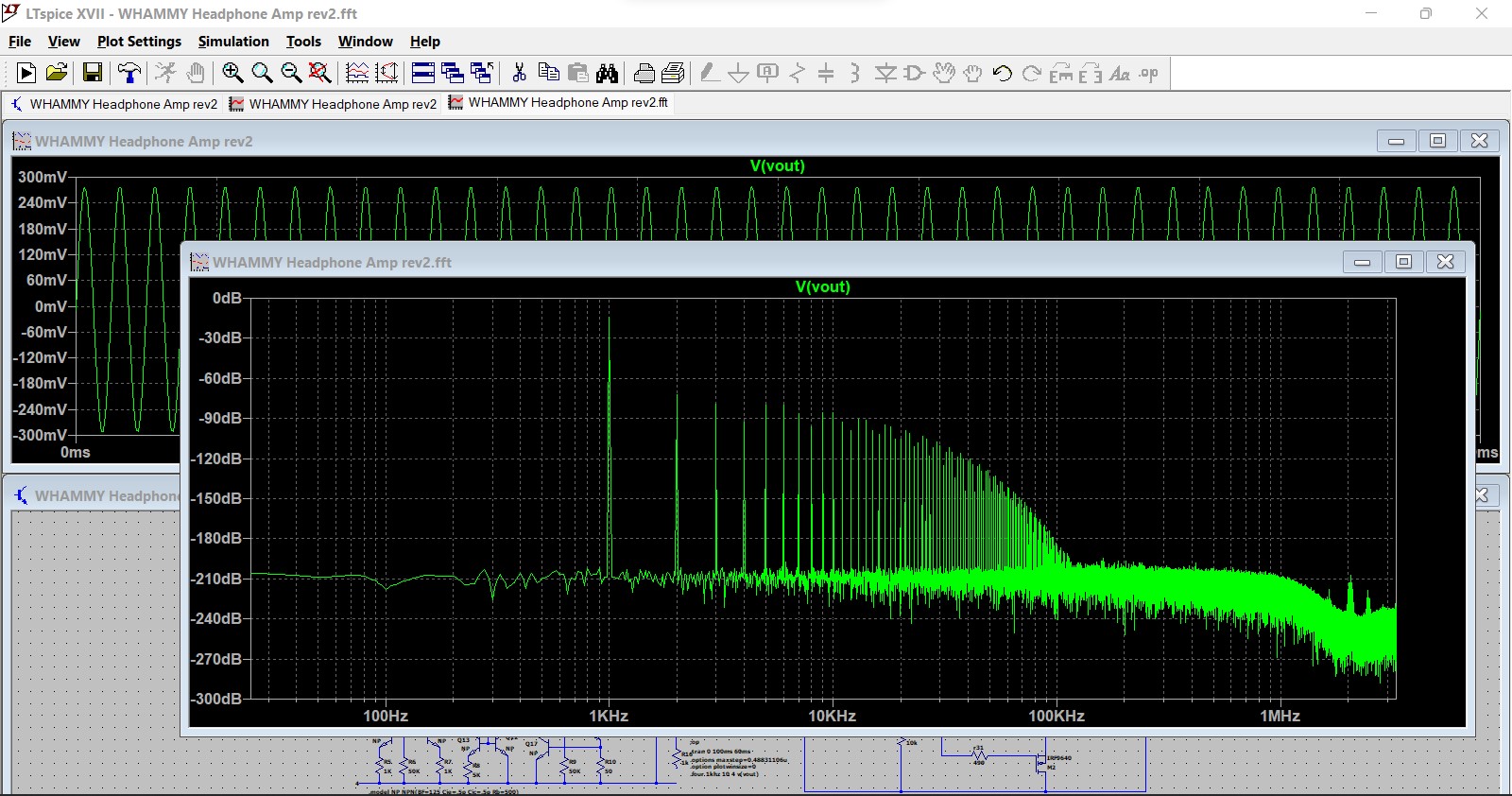Click the 0dB vertical axis label
The width and height of the screenshot is (1512, 796).
(228, 298)
